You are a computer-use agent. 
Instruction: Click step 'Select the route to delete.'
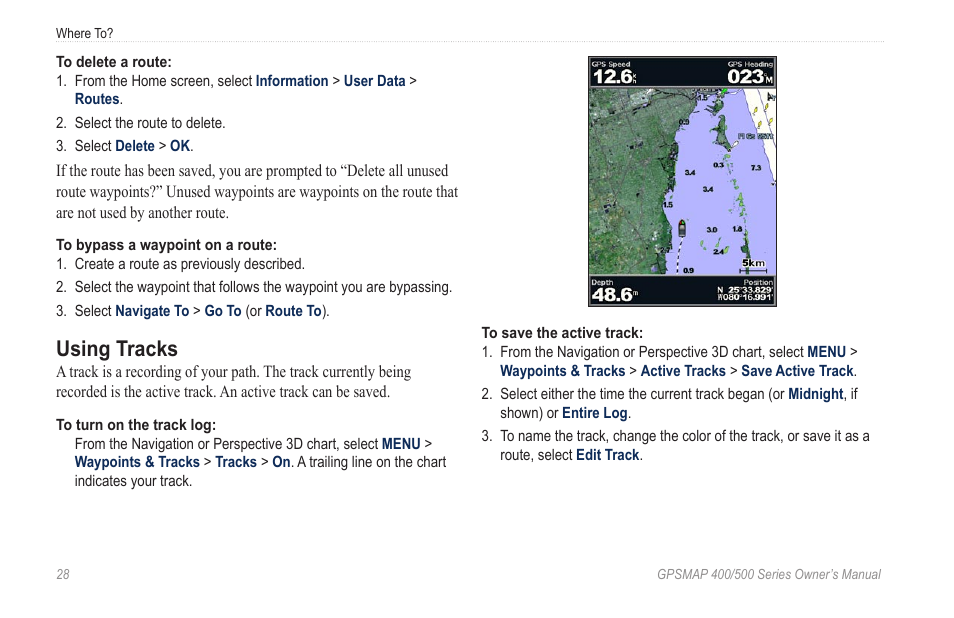click(150, 123)
